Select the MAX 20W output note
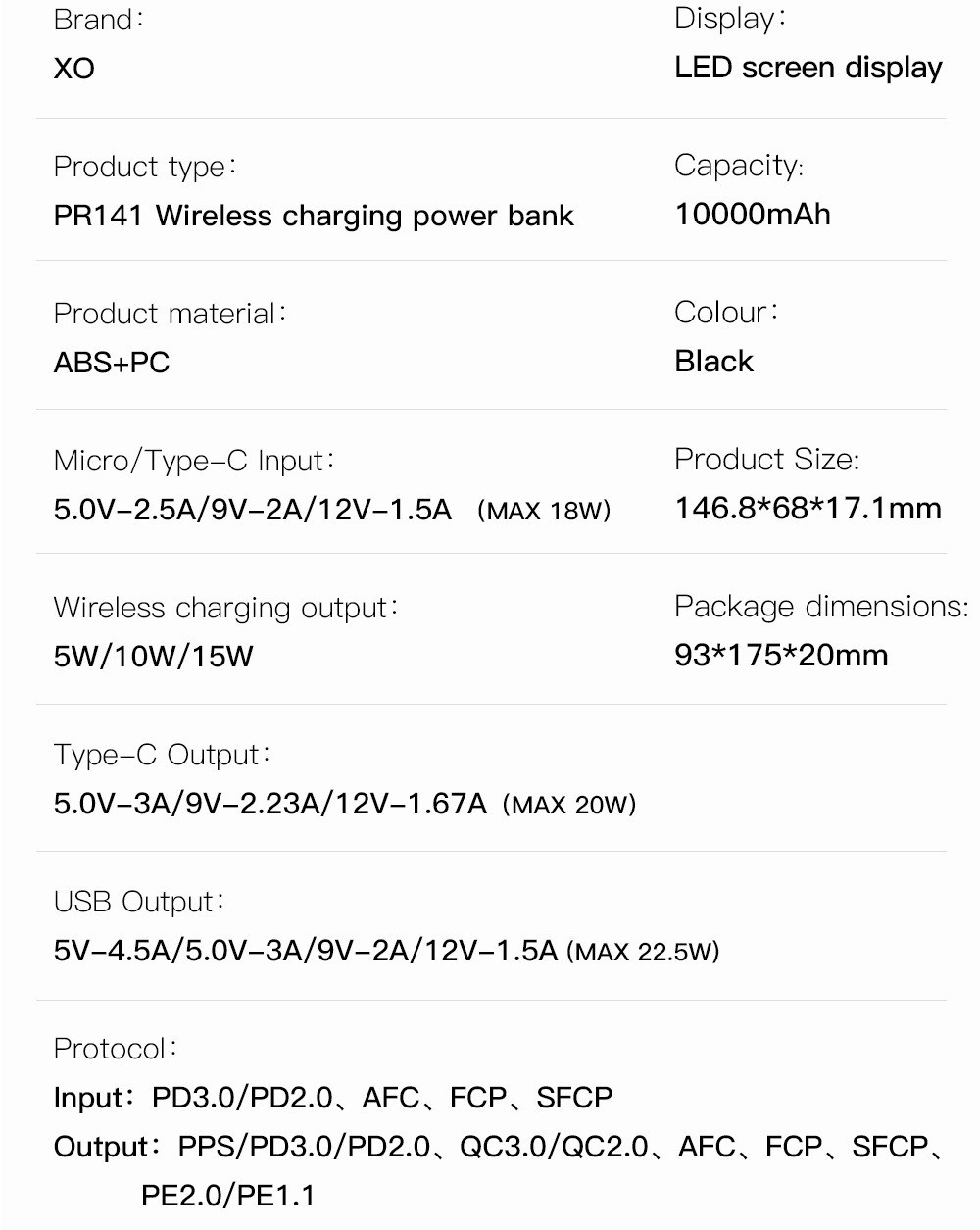This screenshot has width=980, height=1230. tap(569, 805)
